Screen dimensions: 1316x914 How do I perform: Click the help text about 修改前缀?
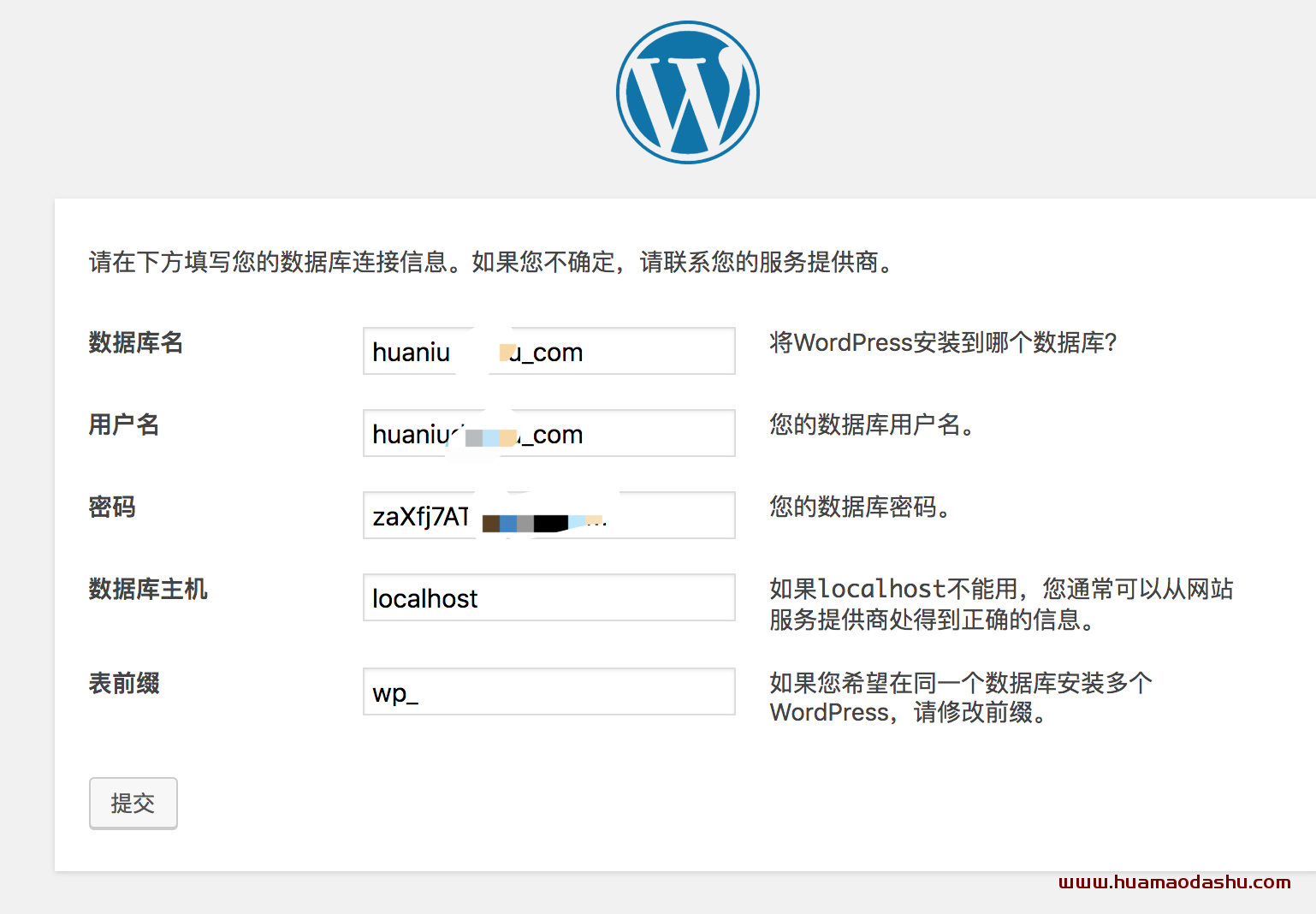[961, 697]
